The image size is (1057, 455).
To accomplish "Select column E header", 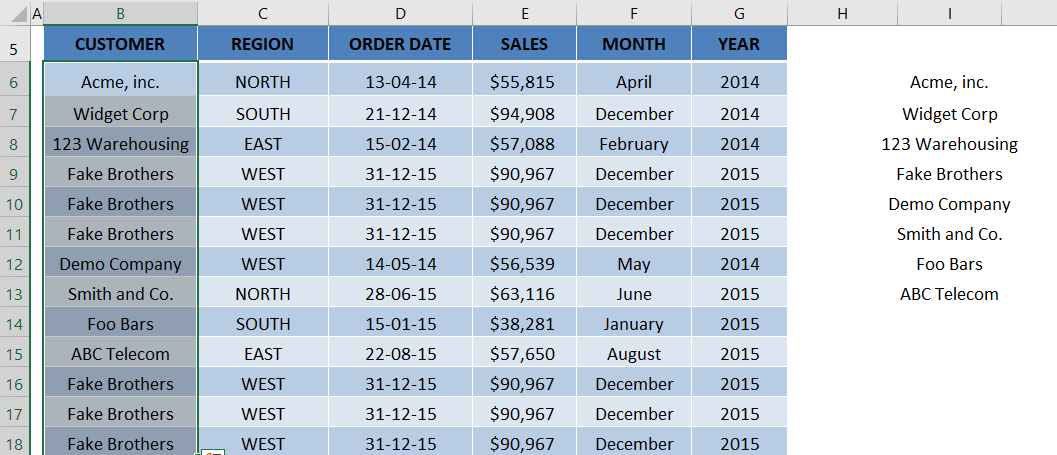I will click(x=524, y=13).
